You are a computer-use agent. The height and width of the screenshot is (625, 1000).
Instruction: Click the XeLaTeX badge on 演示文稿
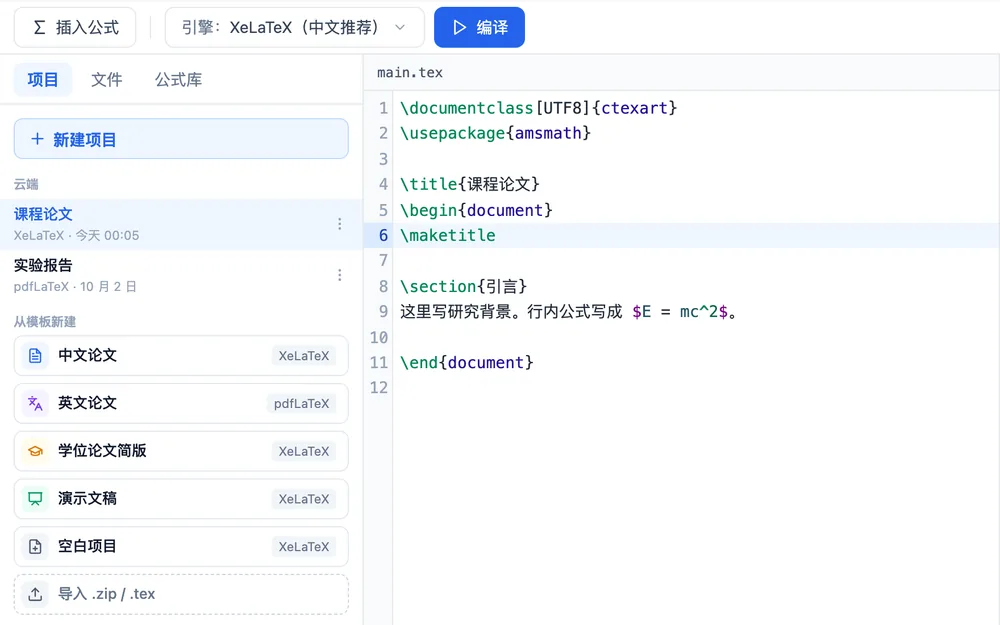click(304, 499)
